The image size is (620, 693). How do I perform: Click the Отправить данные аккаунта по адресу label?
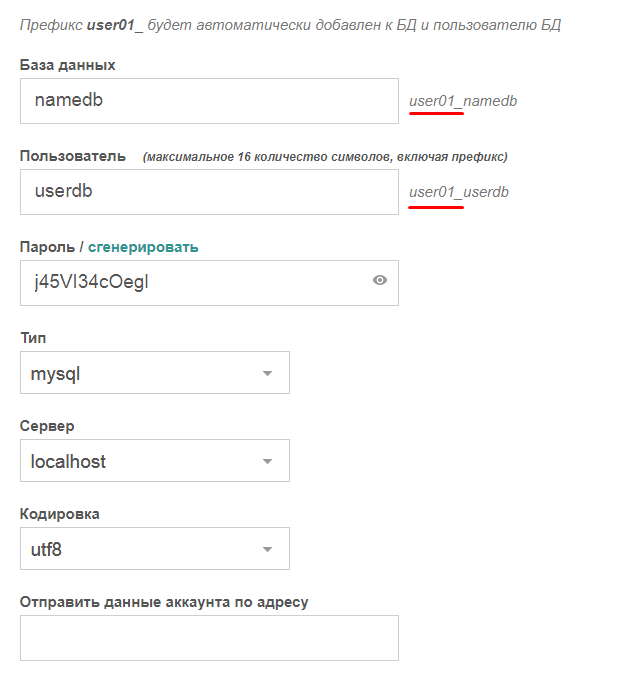164,602
